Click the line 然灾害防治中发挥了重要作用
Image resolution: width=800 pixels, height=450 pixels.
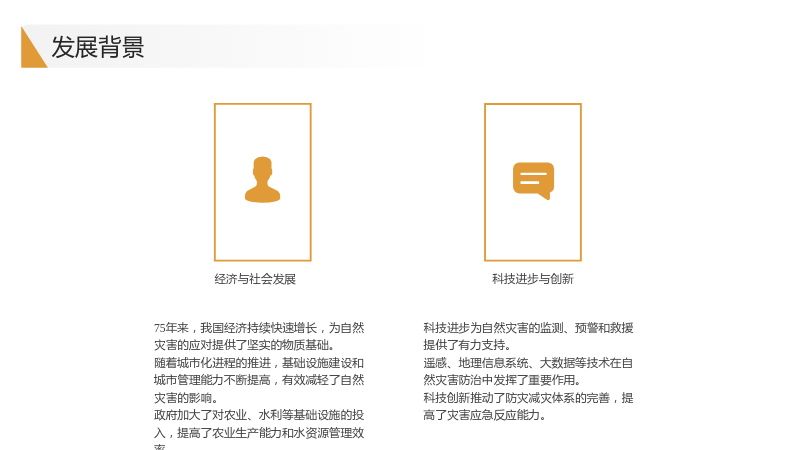pyautogui.click(x=502, y=380)
